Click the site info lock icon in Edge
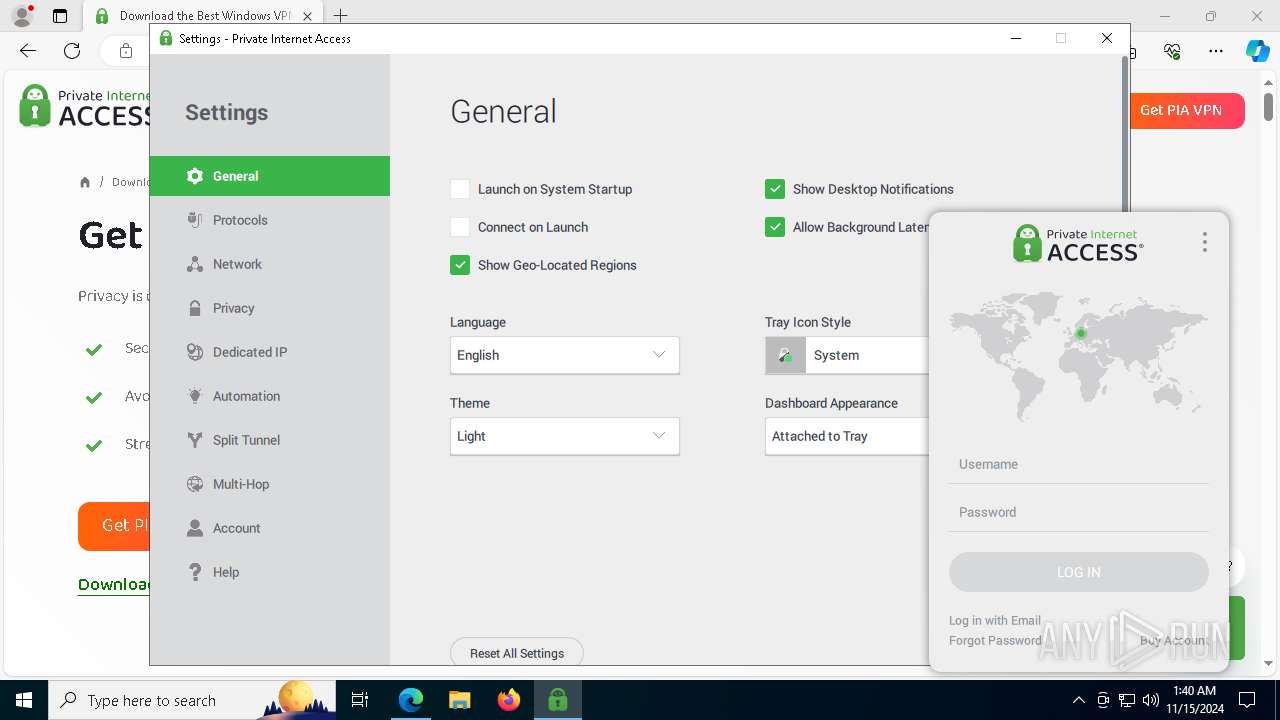The height and width of the screenshot is (720, 1280). pyautogui.click(x=126, y=51)
